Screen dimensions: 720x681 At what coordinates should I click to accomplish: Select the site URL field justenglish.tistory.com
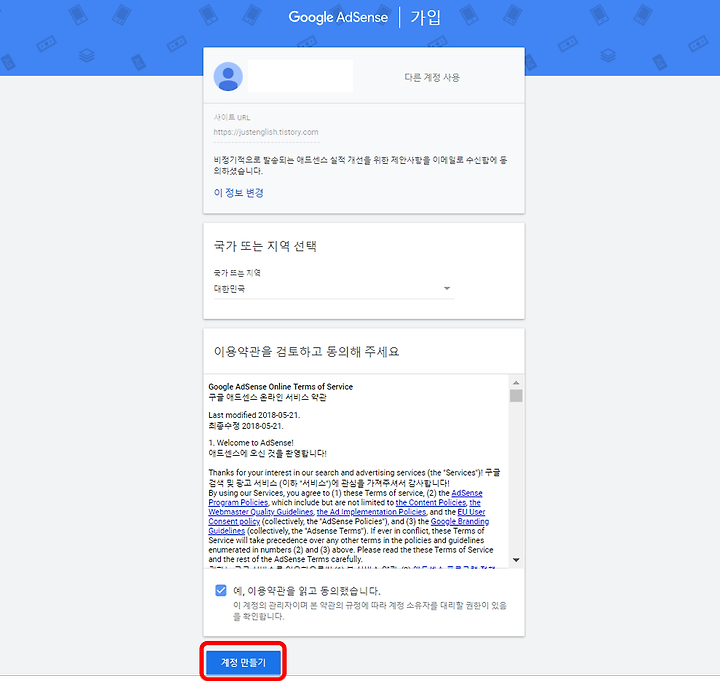266,132
